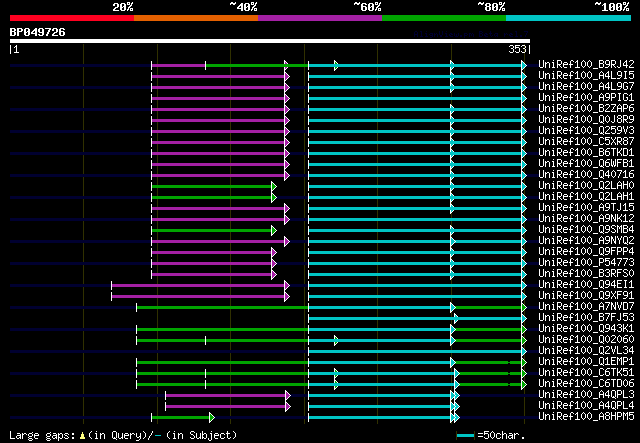
Task: Click the query name BP049726
Action: pyautogui.click(x=38, y=32)
